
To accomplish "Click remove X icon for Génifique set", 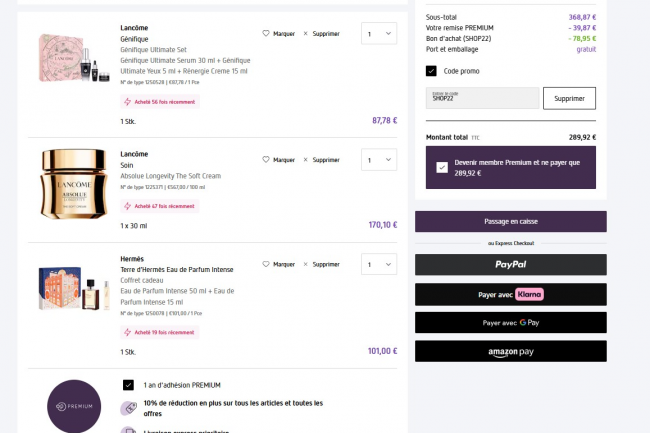I will click(306, 33).
